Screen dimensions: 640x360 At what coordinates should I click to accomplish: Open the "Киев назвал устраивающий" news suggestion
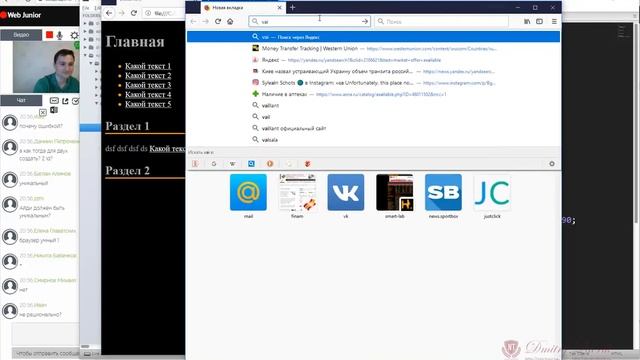pos(373,71)
